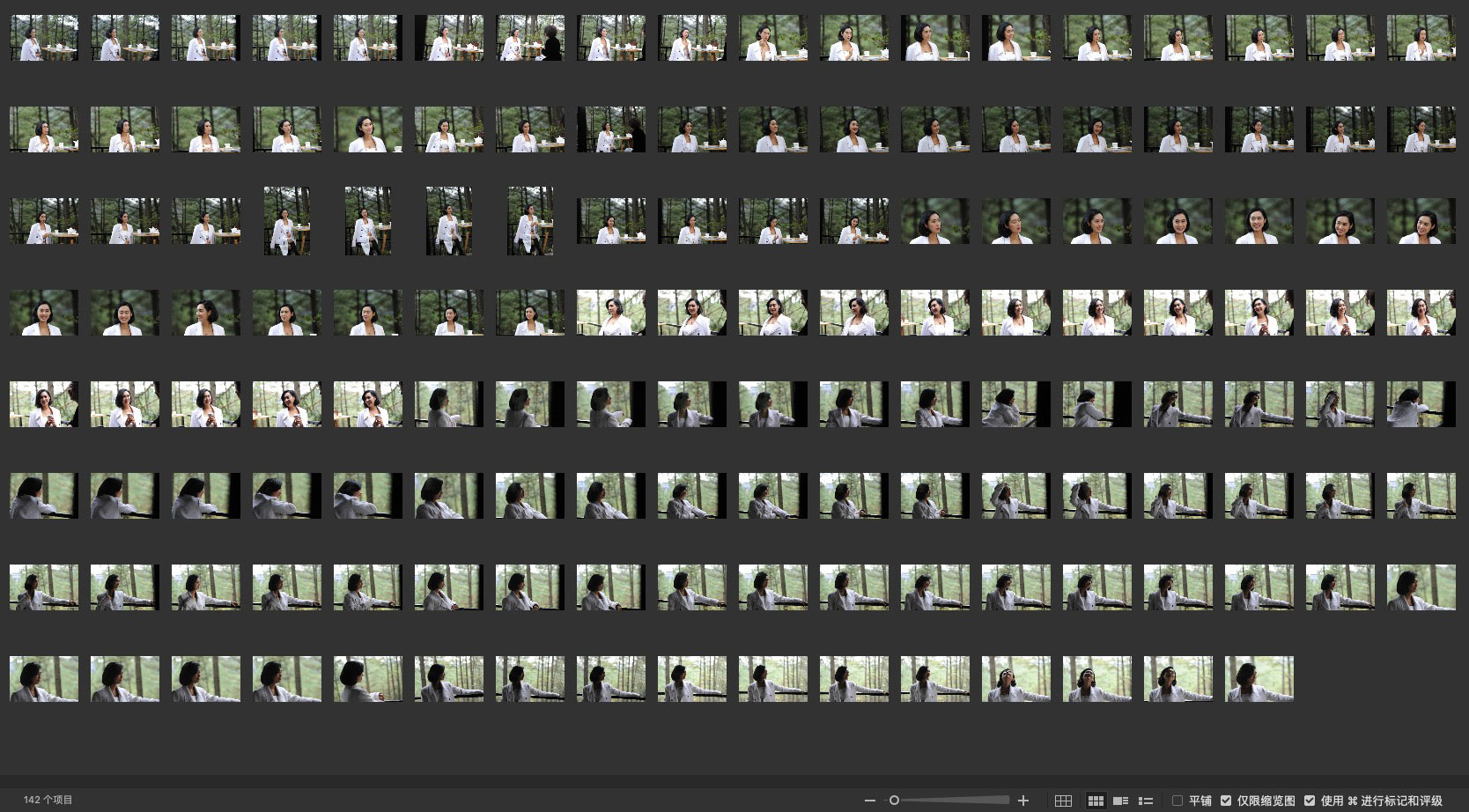
Task: Select the last thumbnail in the top row
Action: point(1421,38)
